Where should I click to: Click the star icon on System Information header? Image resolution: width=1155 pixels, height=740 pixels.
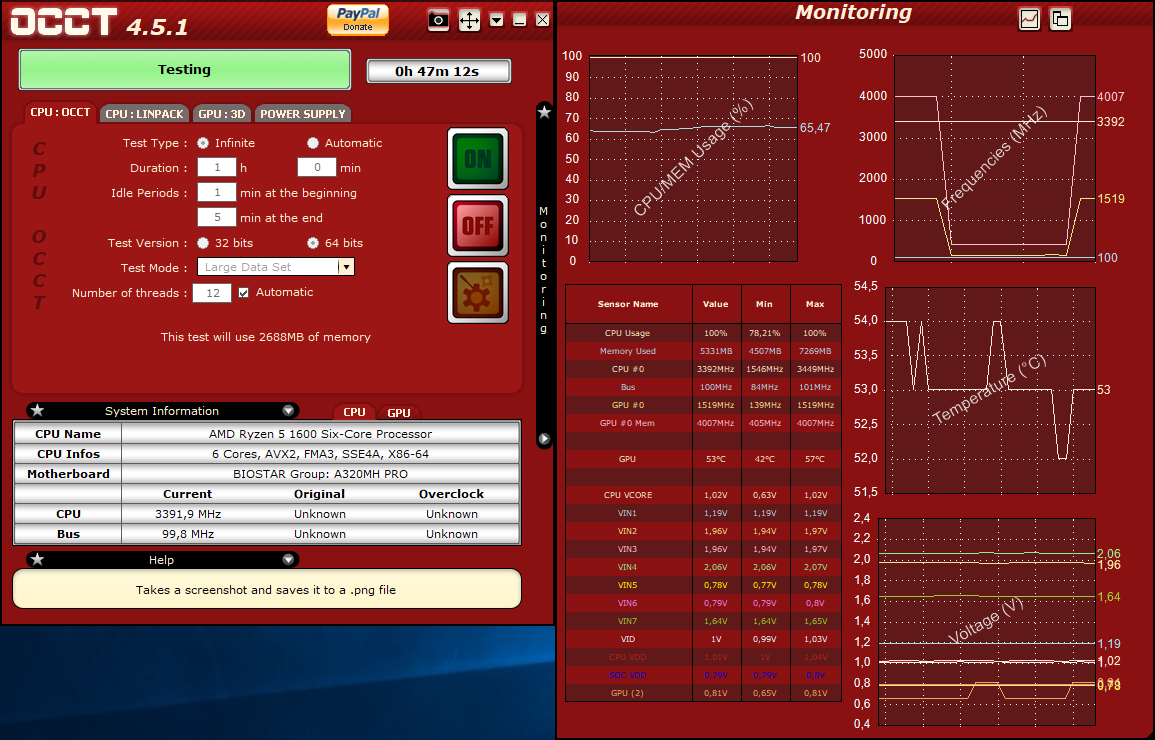pos(38,411)
